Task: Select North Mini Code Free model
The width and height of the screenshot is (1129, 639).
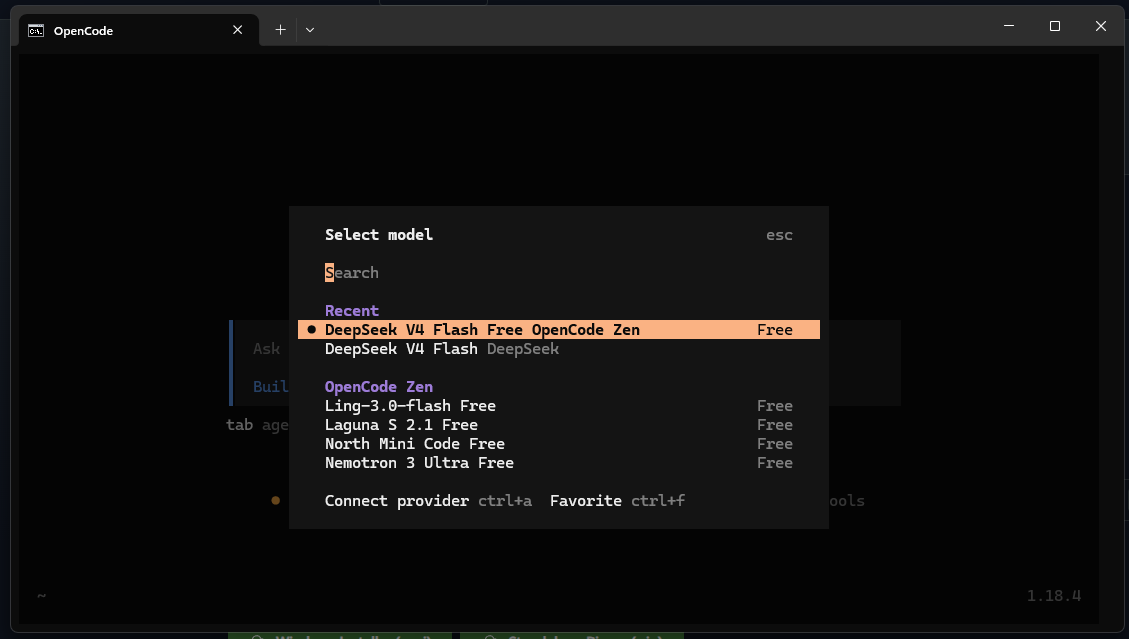Action: point(559,444)
